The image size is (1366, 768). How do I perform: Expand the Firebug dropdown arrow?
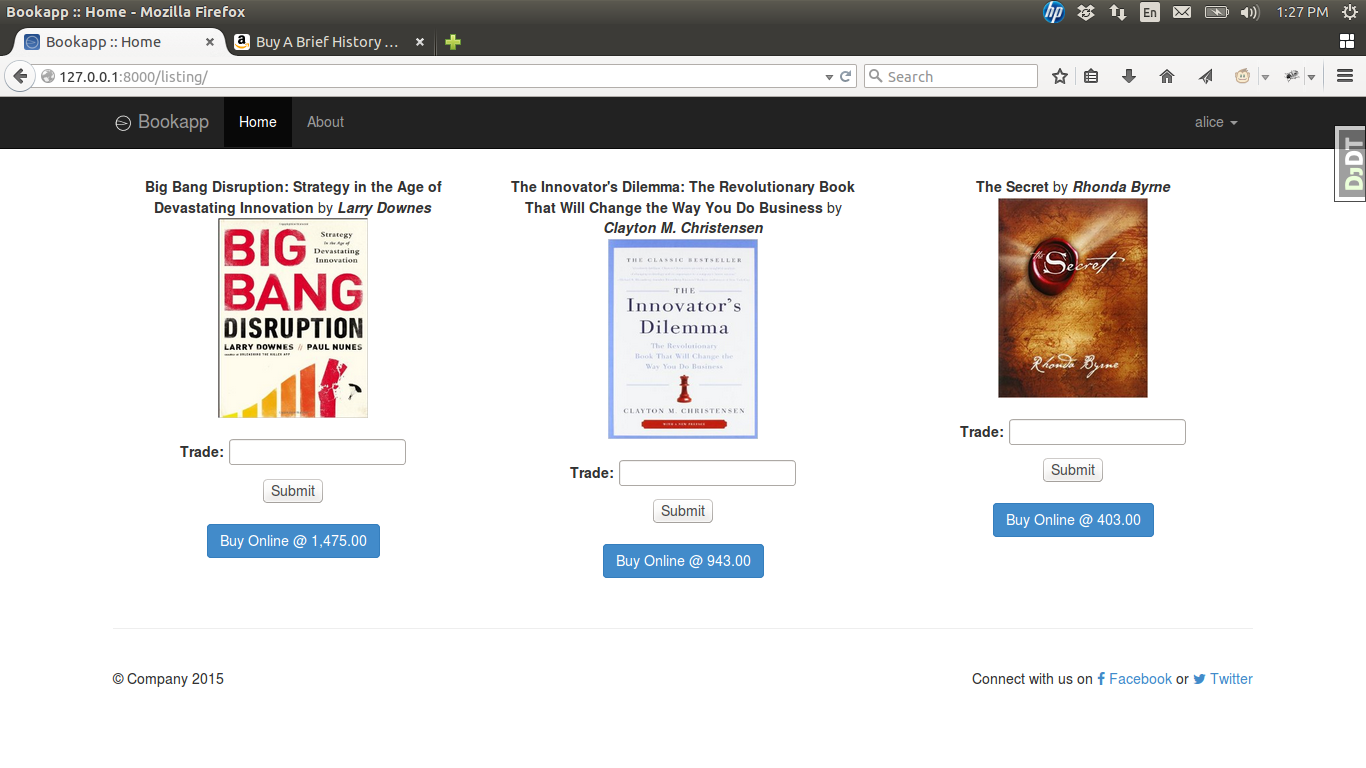(1311, 77)
